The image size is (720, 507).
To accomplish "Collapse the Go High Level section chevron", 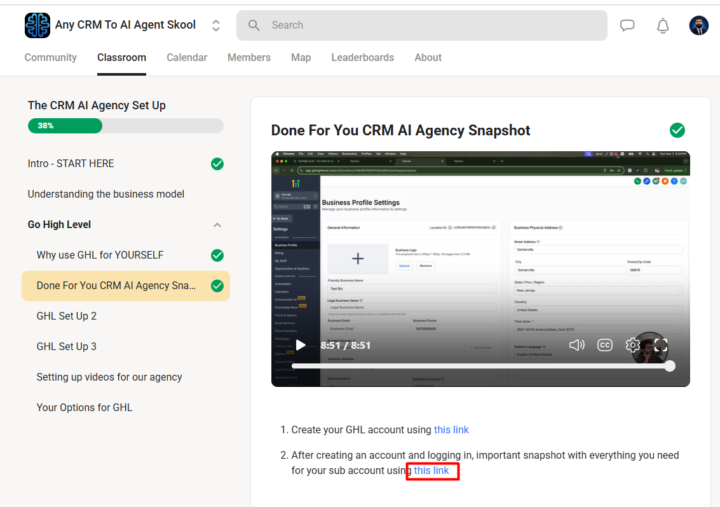I will (217, 225).
